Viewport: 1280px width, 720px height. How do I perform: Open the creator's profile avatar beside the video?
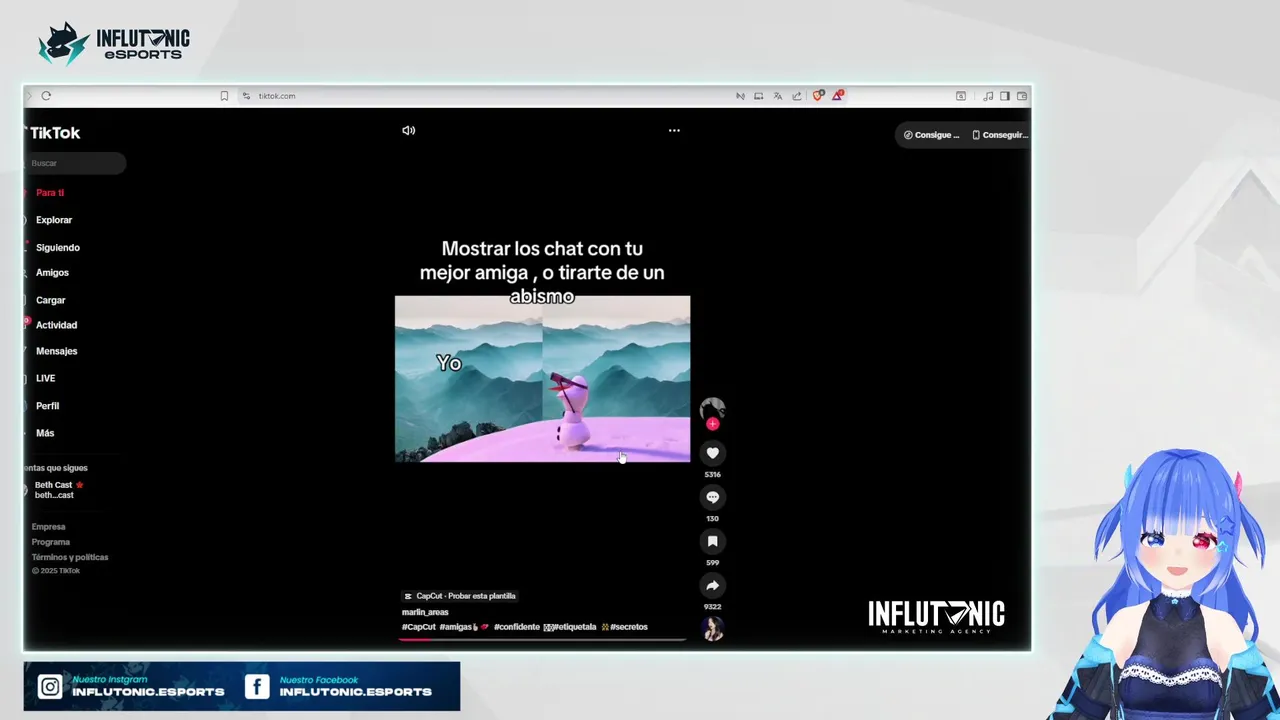pyautogui.click(x=712, y=408)
